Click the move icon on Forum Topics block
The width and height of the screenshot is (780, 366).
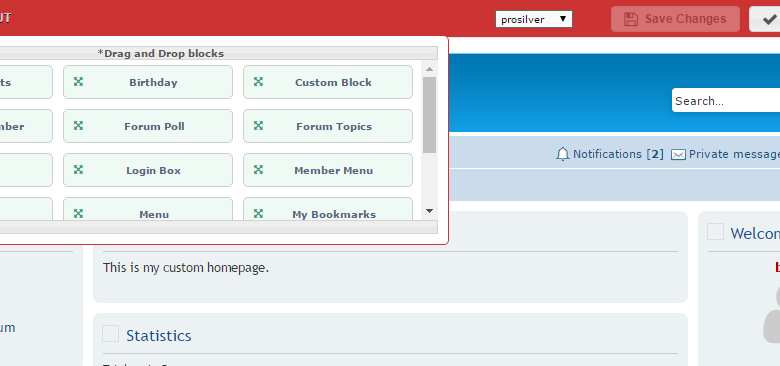coord(258,126)
